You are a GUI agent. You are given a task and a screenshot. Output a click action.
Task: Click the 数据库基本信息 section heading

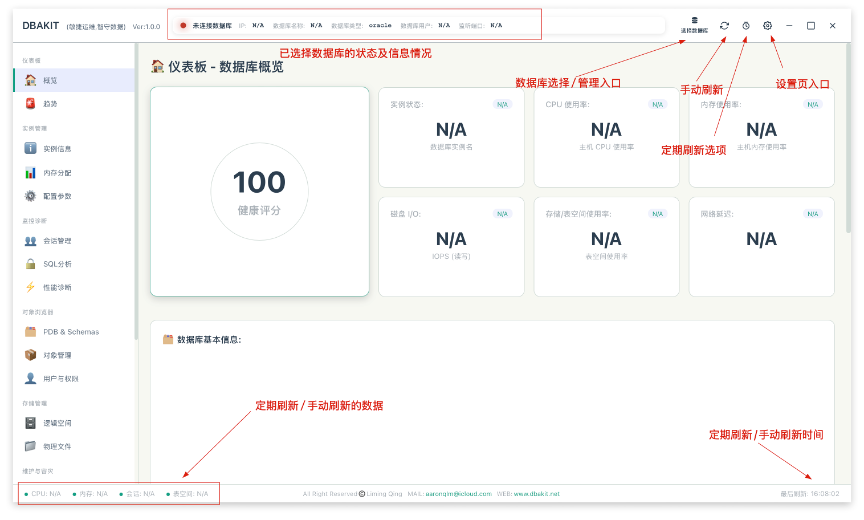click(202, 339)
